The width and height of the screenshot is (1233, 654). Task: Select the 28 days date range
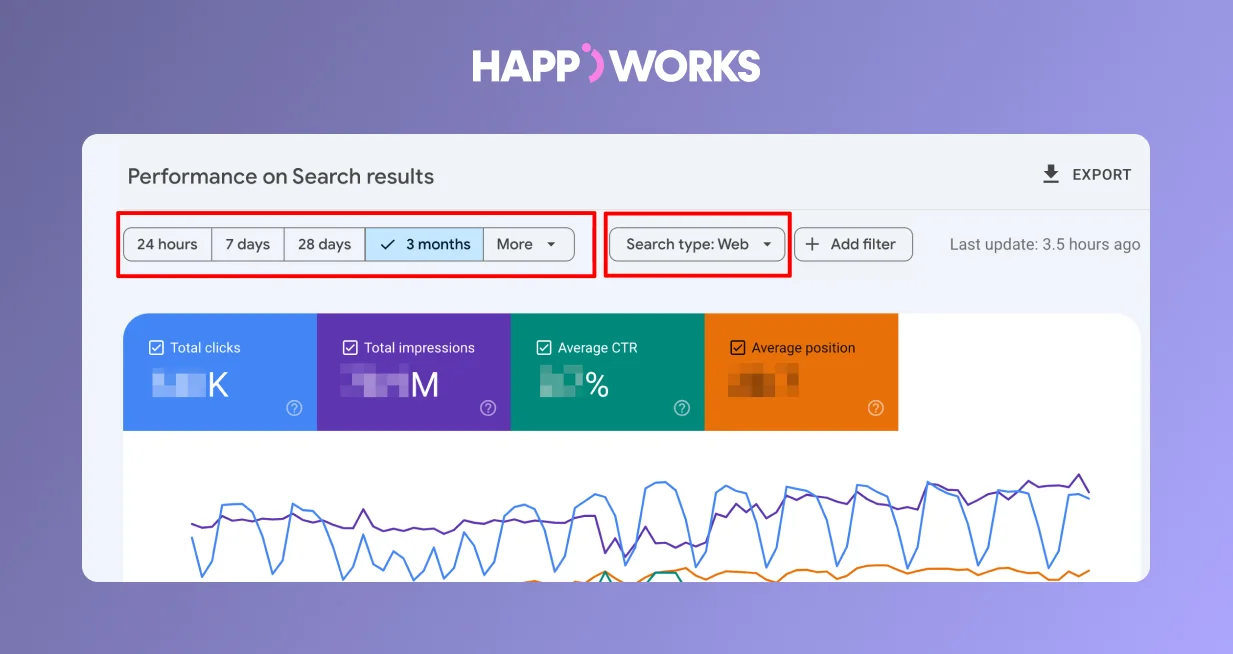325,244
